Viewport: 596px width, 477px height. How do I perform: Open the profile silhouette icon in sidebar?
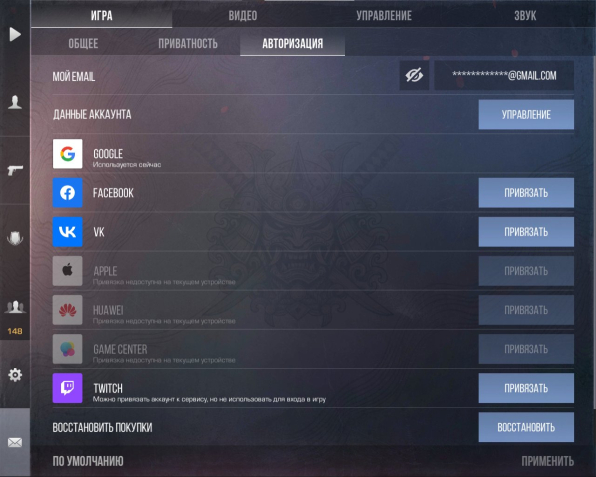click(x=15, y=102)
